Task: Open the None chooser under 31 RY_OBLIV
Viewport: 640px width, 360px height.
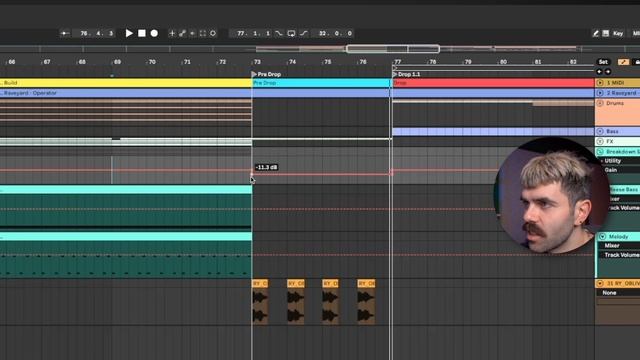Action: pos(618,293)
